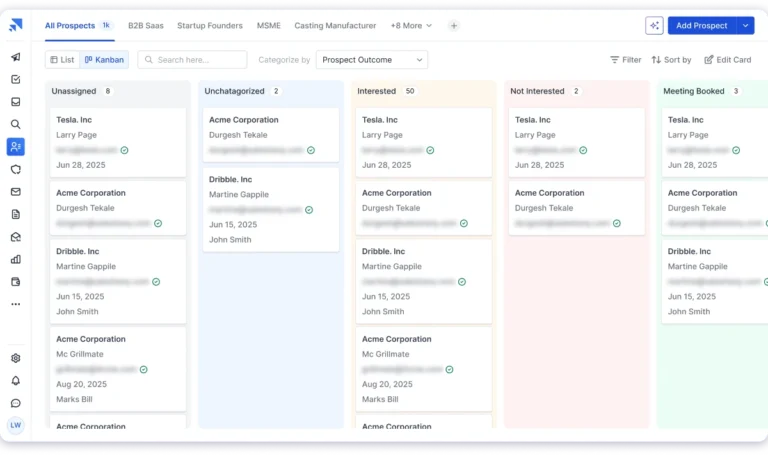The image size is (768, 455).
Task: Click the AI sparkle icon beside Add Prospect
Action: tap(654, 25)
